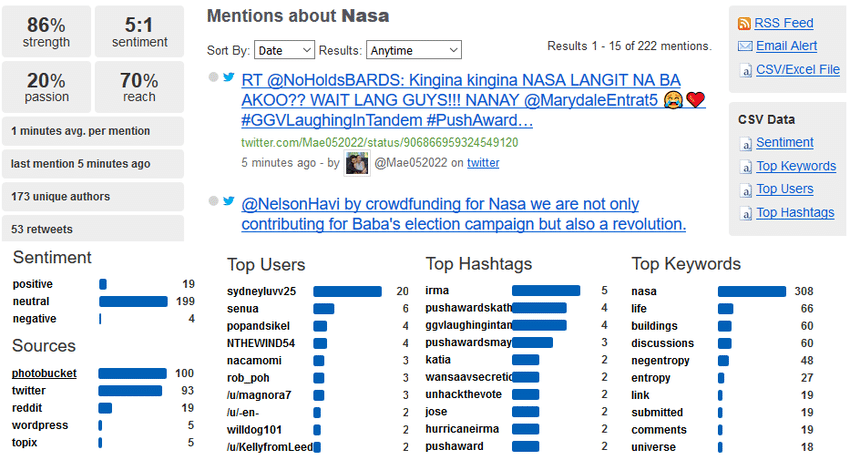Viewport: 850px width, 460px height.
Task: Click the Twitter bird icon beside NoHoldsBARDS tweet
Action: (x=229, y=77)
